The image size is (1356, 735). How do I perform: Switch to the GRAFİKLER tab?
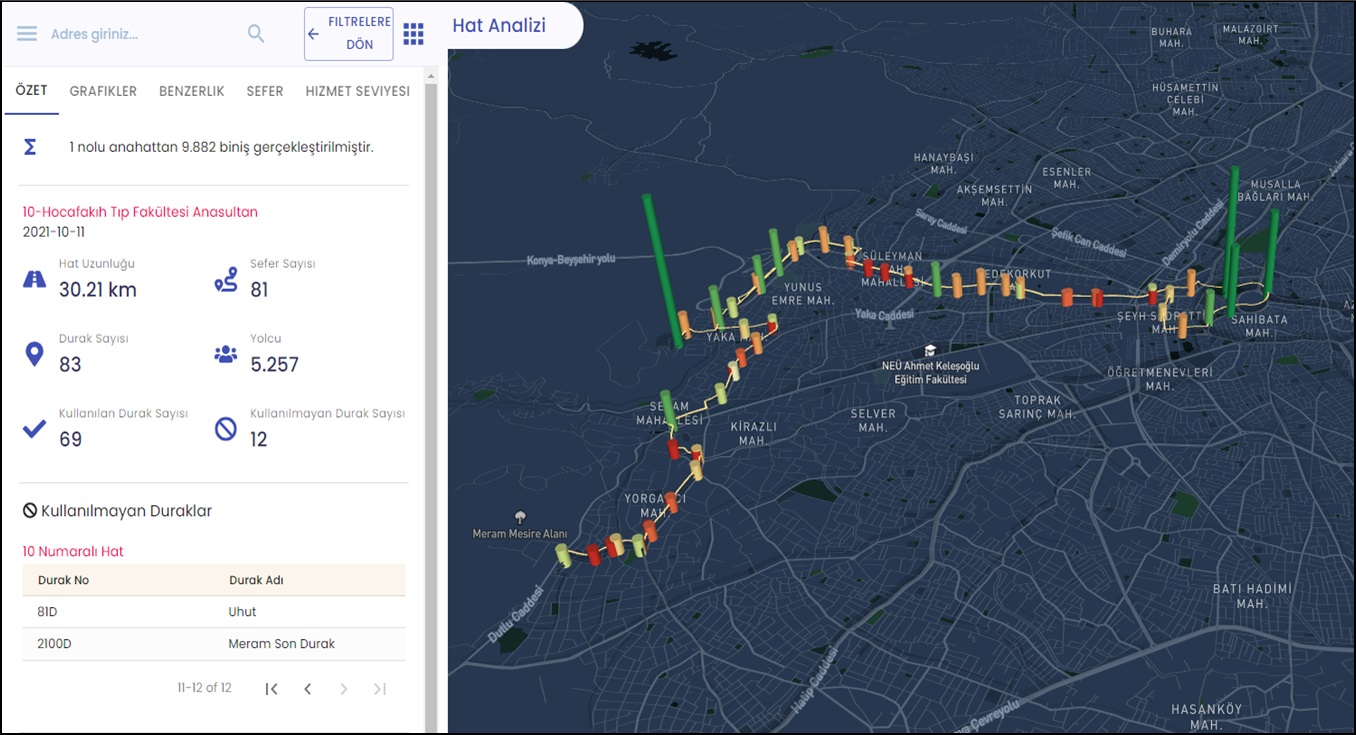[x=103, y=91]
